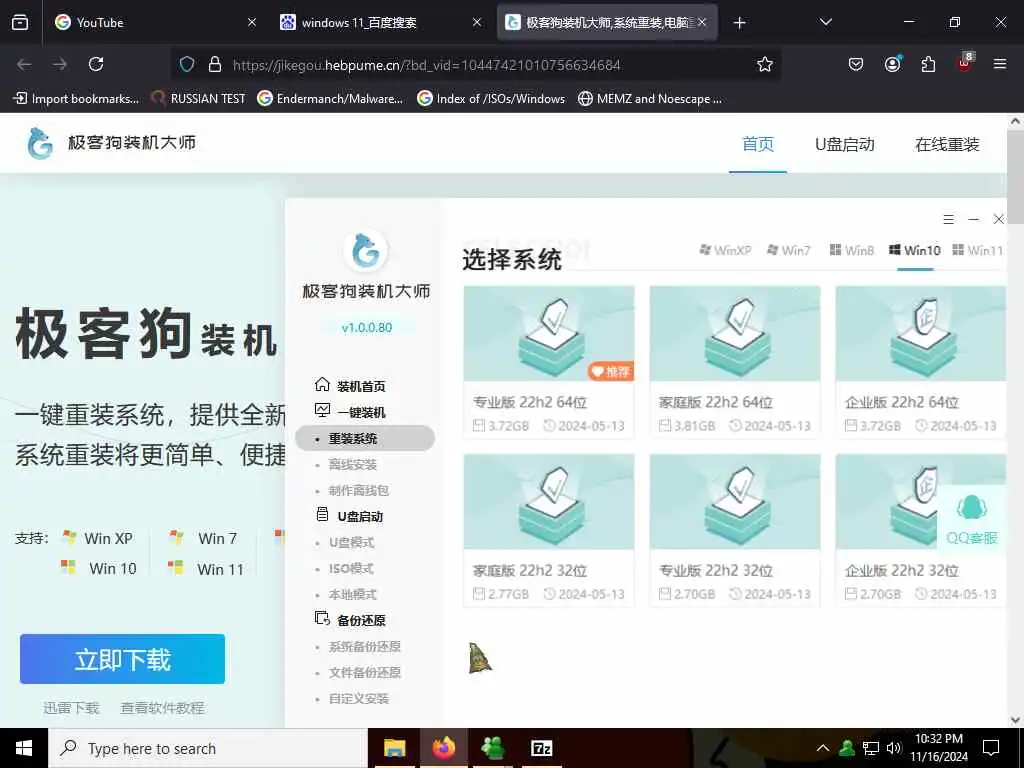
Task: Select 制作离线包 in the sidebar
Action: tap(359, 490)
